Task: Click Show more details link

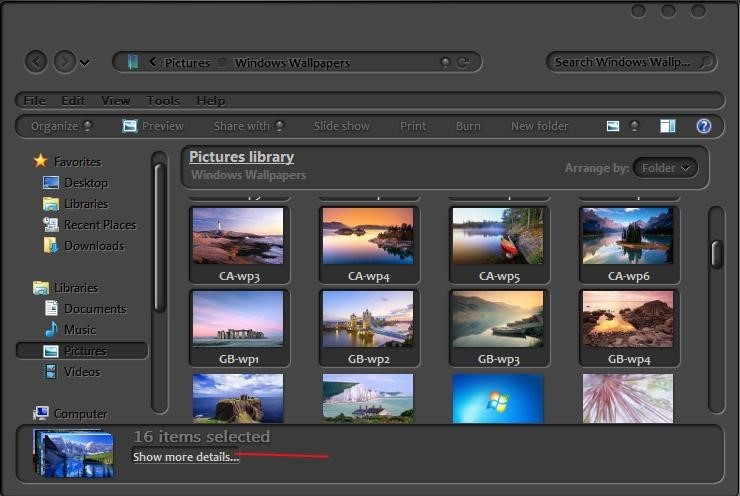Action: (x=186, y=457)
